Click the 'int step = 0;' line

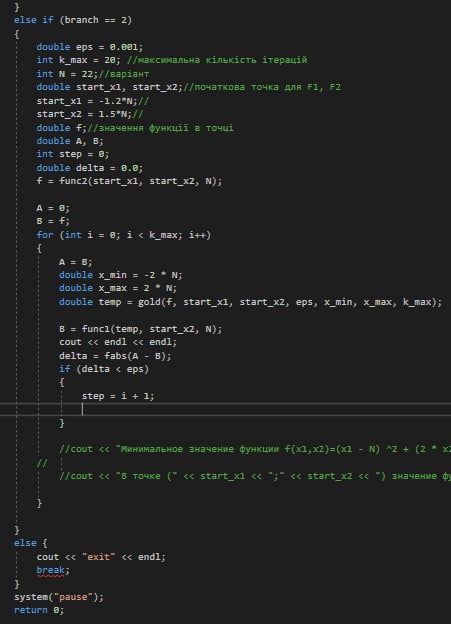pyautogui.click(x=72, y=154)
